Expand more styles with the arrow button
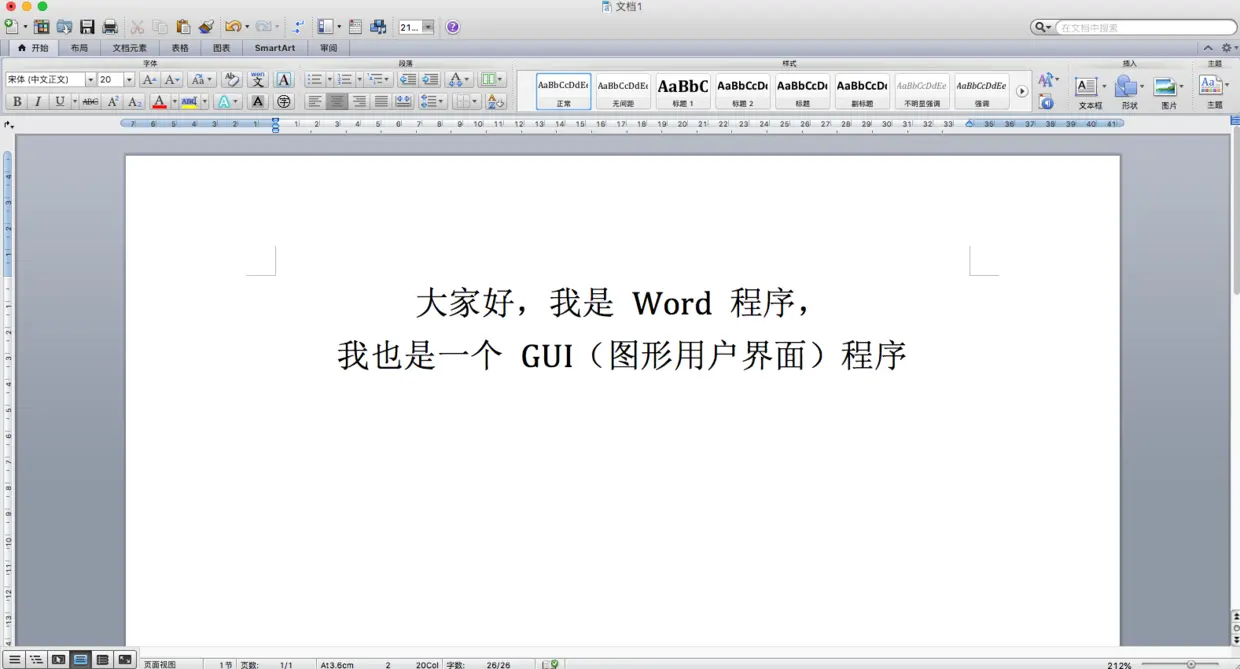The width and height of the screenshot is (1240, 669). (1022, 91)
